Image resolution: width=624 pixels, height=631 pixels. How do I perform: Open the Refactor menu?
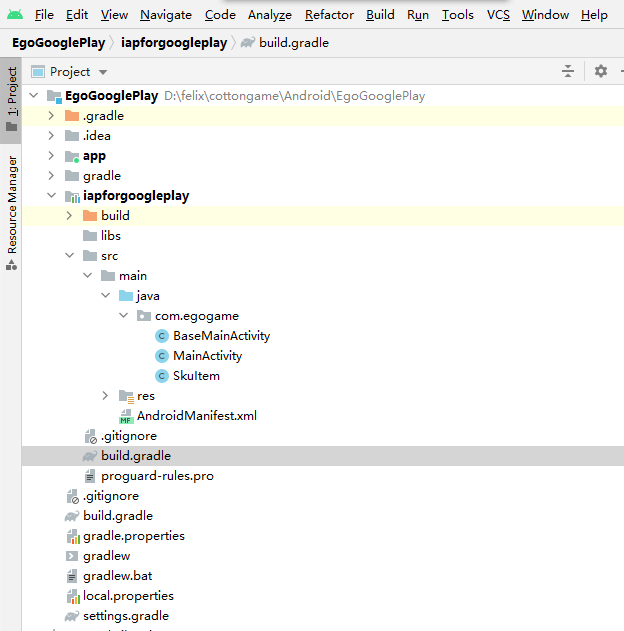[x=329, y=15]
